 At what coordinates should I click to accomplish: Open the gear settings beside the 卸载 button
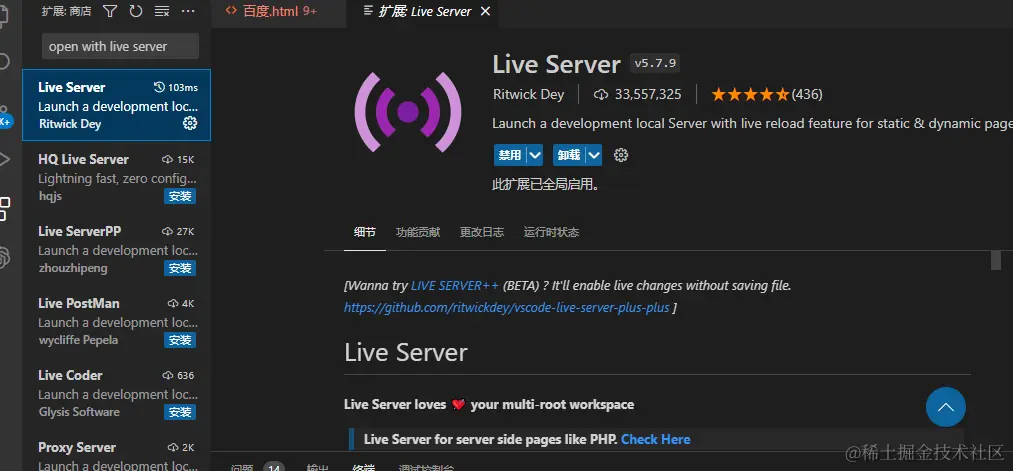pyautogui.click(x=621, y=155)
